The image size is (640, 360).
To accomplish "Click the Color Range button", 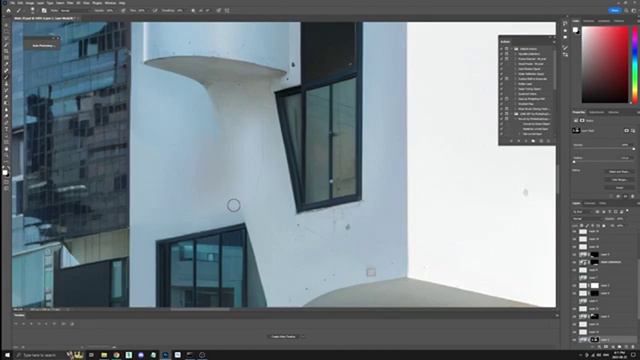I will (x=619, y=180).
